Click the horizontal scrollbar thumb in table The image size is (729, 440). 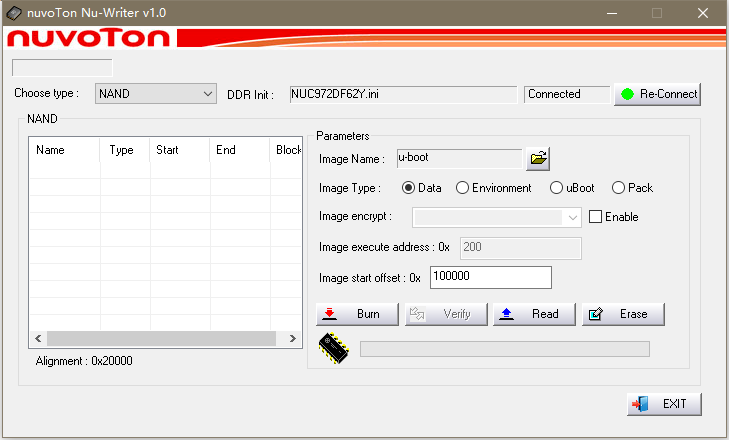161,338
